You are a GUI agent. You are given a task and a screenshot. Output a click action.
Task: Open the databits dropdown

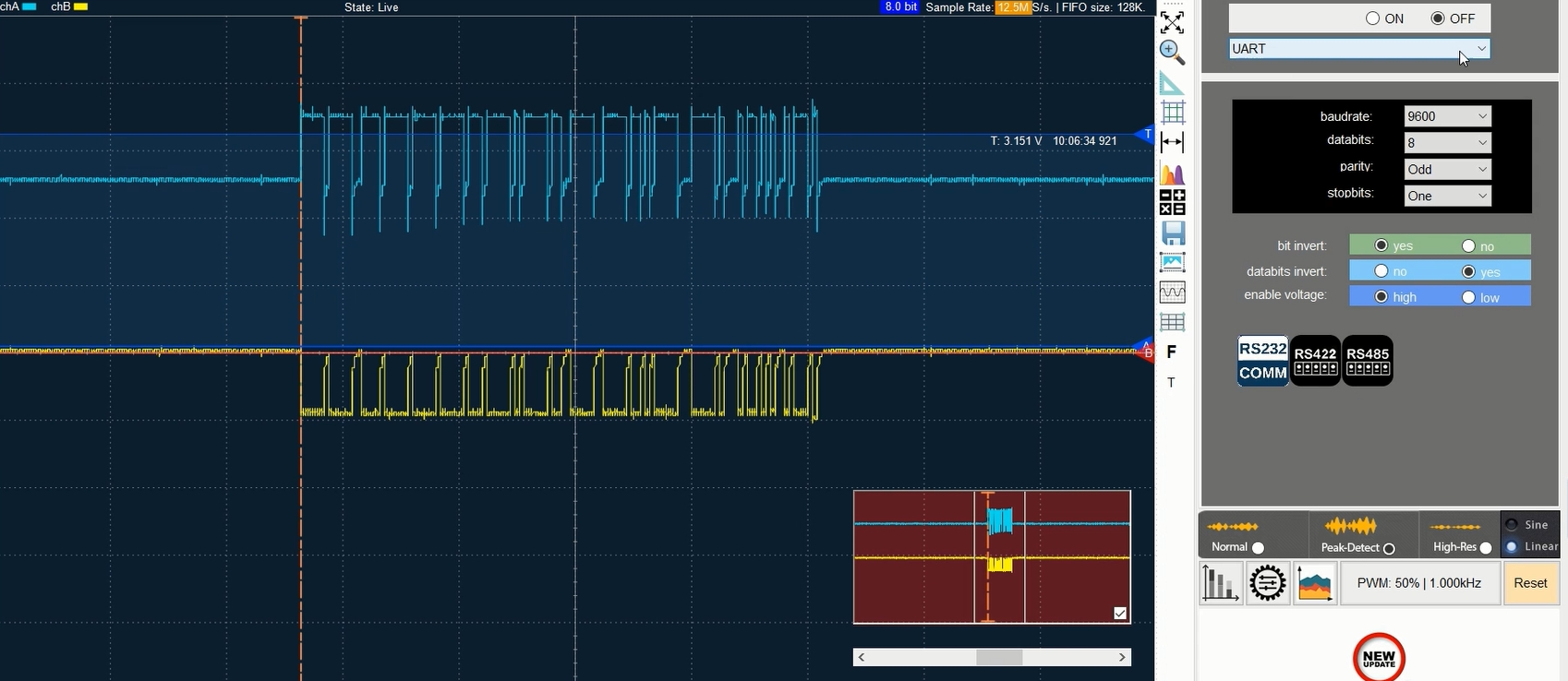tap(1447, 143)
